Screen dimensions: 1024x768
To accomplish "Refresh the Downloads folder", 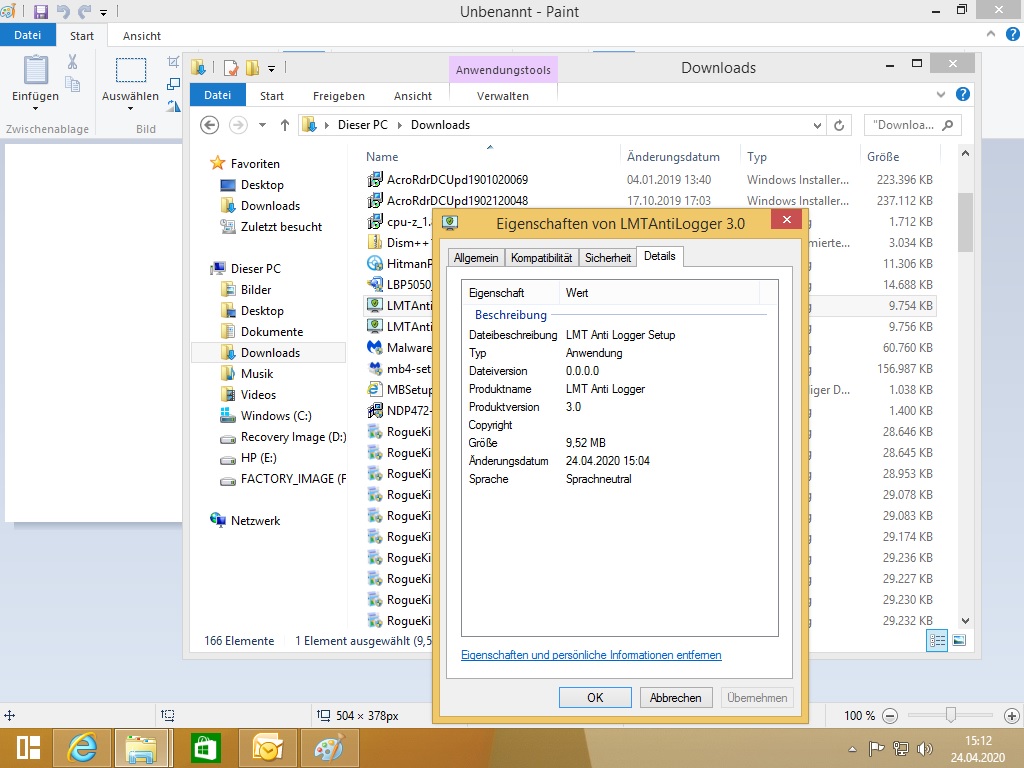I will point(839,125).
